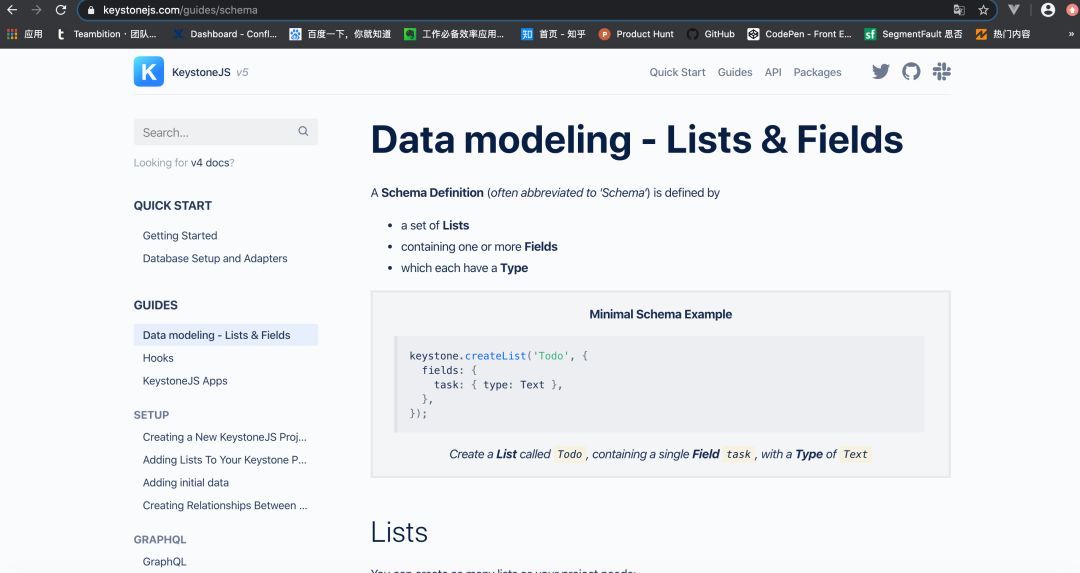Follow the v4 docs link
This screenshot has height=573, width=1080.
coord(210,163)
